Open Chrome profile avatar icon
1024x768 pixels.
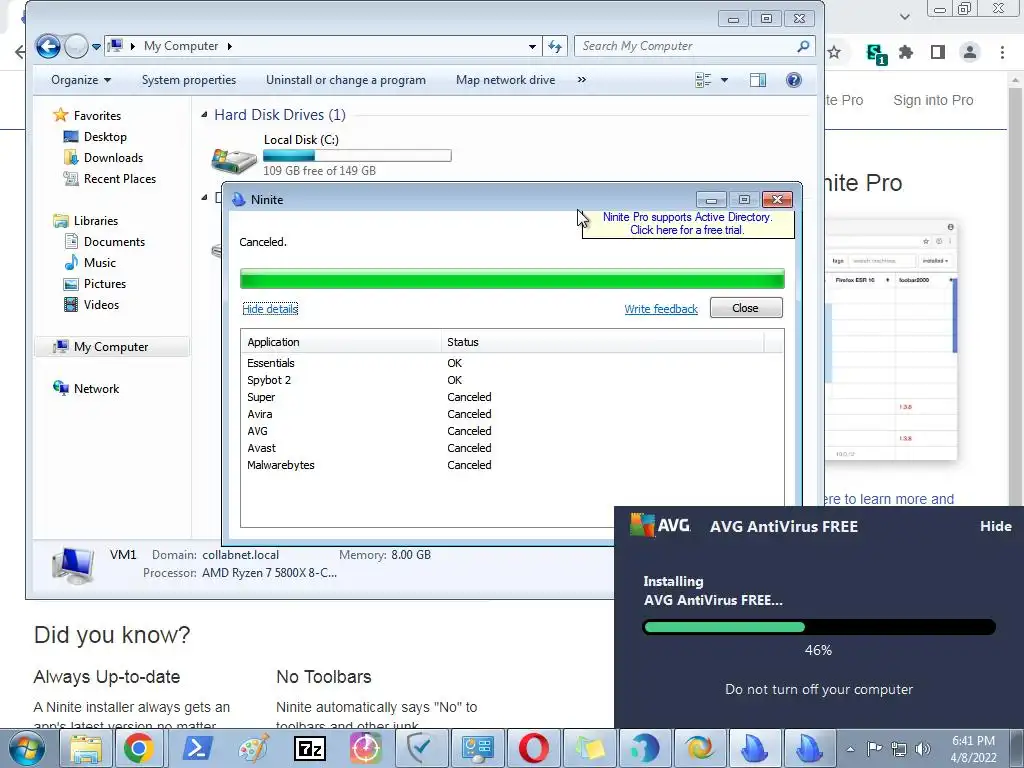tap(970, 52)
